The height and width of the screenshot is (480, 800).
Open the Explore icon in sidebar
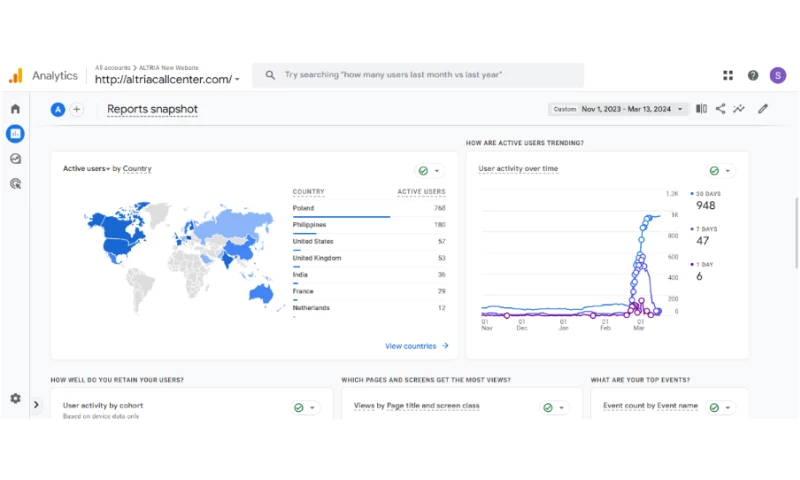pos(15,158)
